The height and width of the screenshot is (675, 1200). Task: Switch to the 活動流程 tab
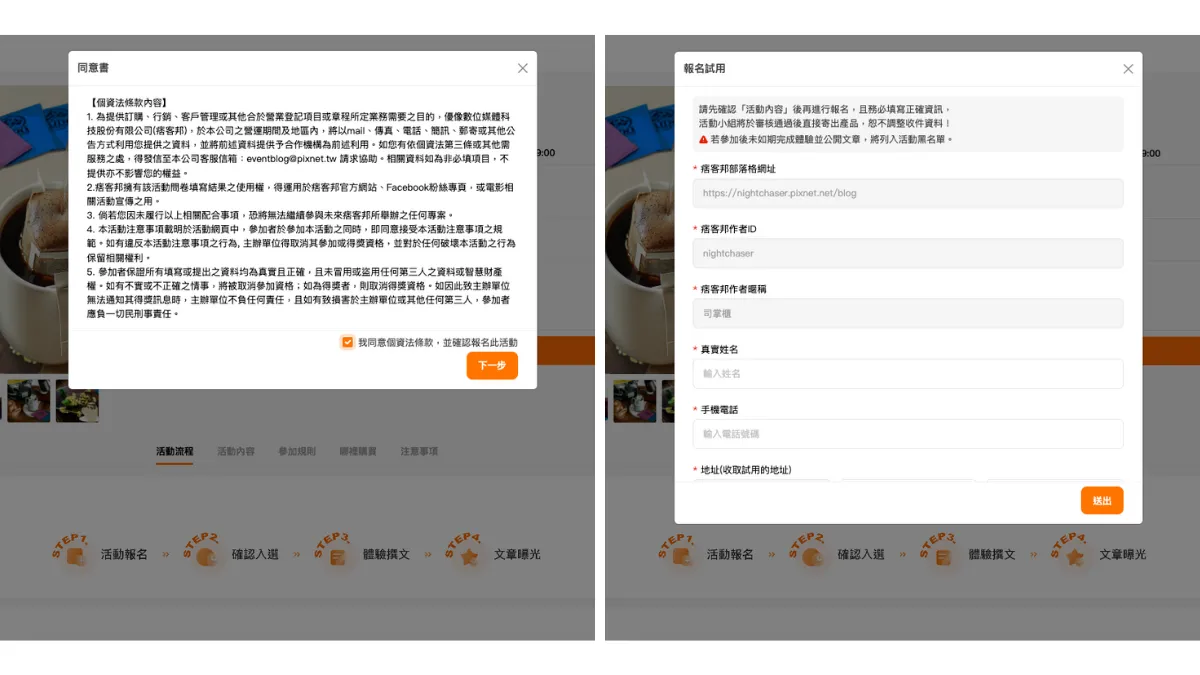175,452
